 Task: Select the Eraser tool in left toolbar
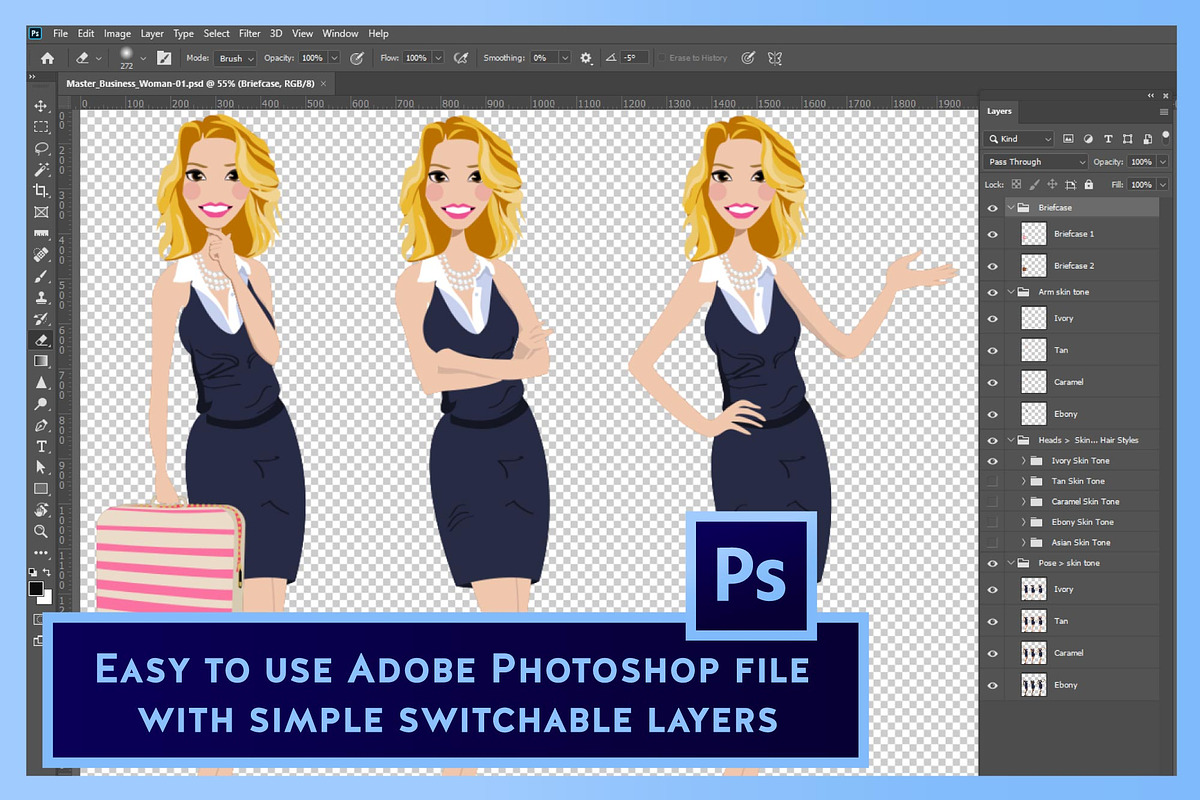pos(41,340)
